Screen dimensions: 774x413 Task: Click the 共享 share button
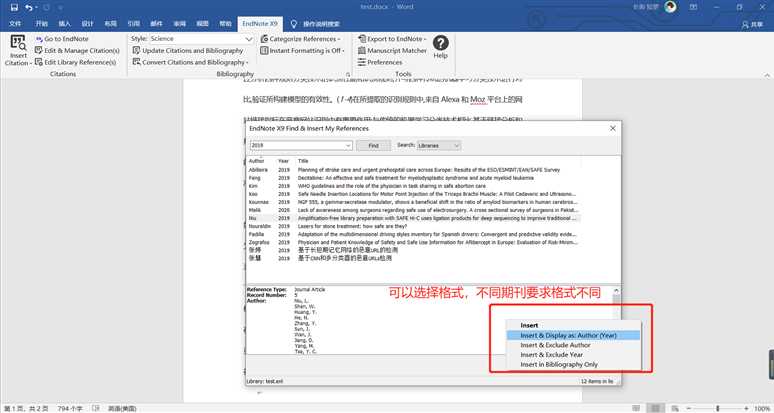coord(753,24)
